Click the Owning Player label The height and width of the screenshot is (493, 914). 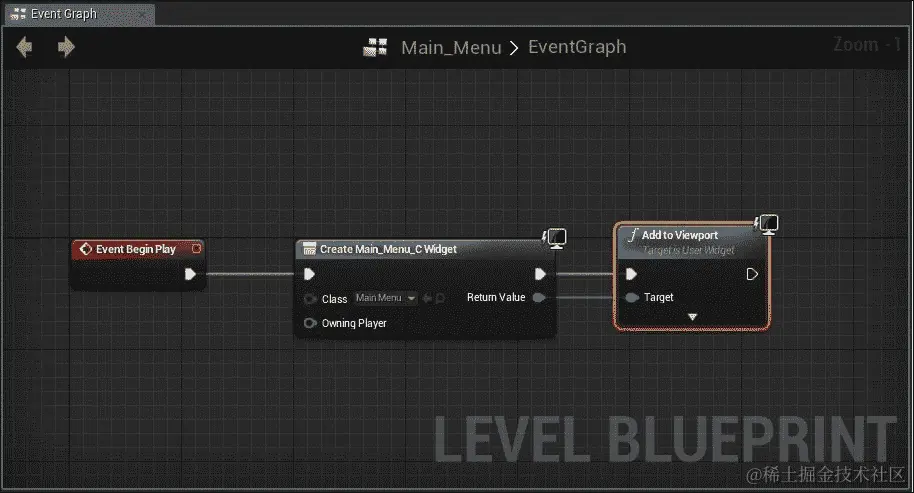(354, 323)
